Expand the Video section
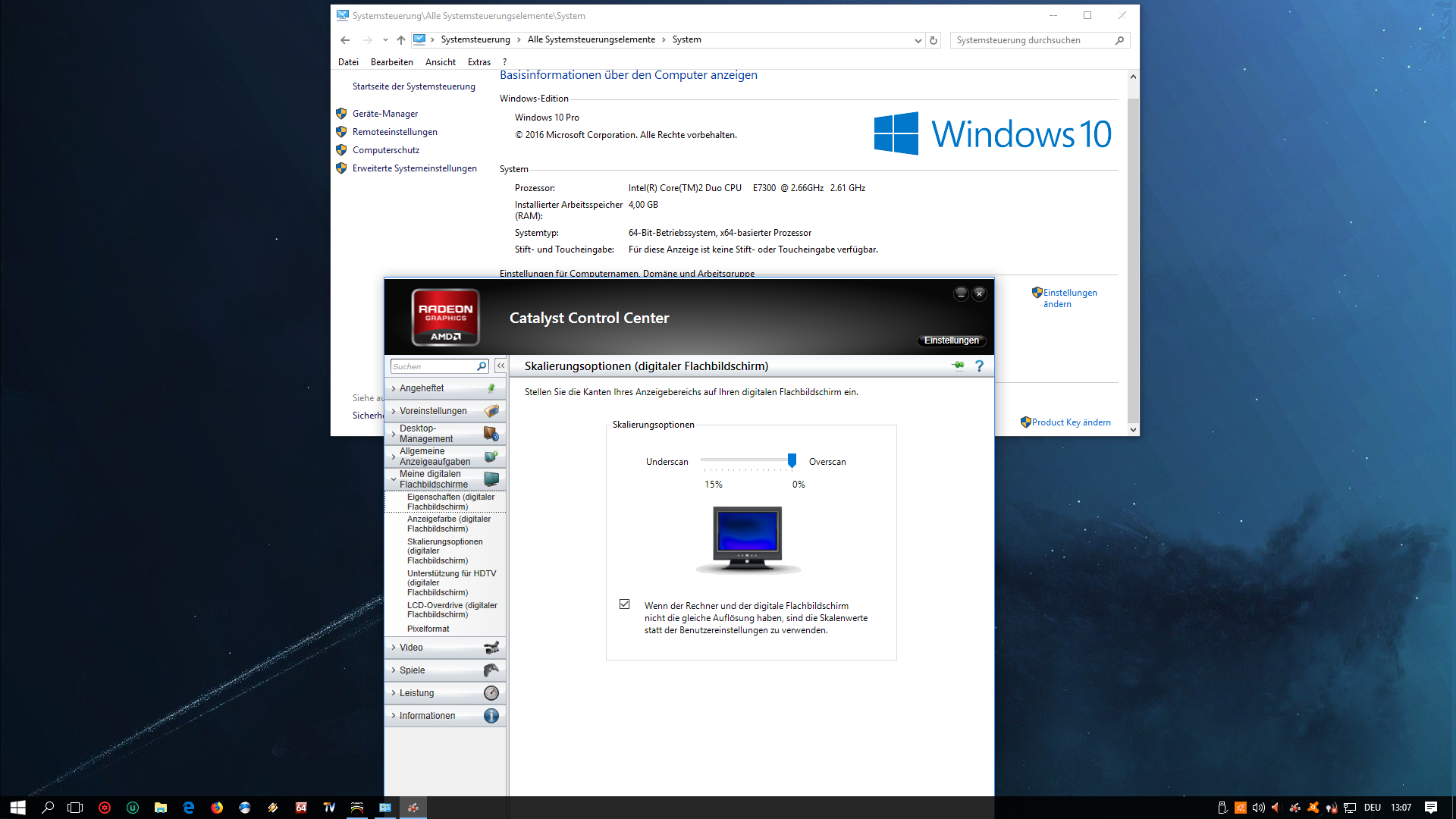1456x819 pixels. coord(394,648)
